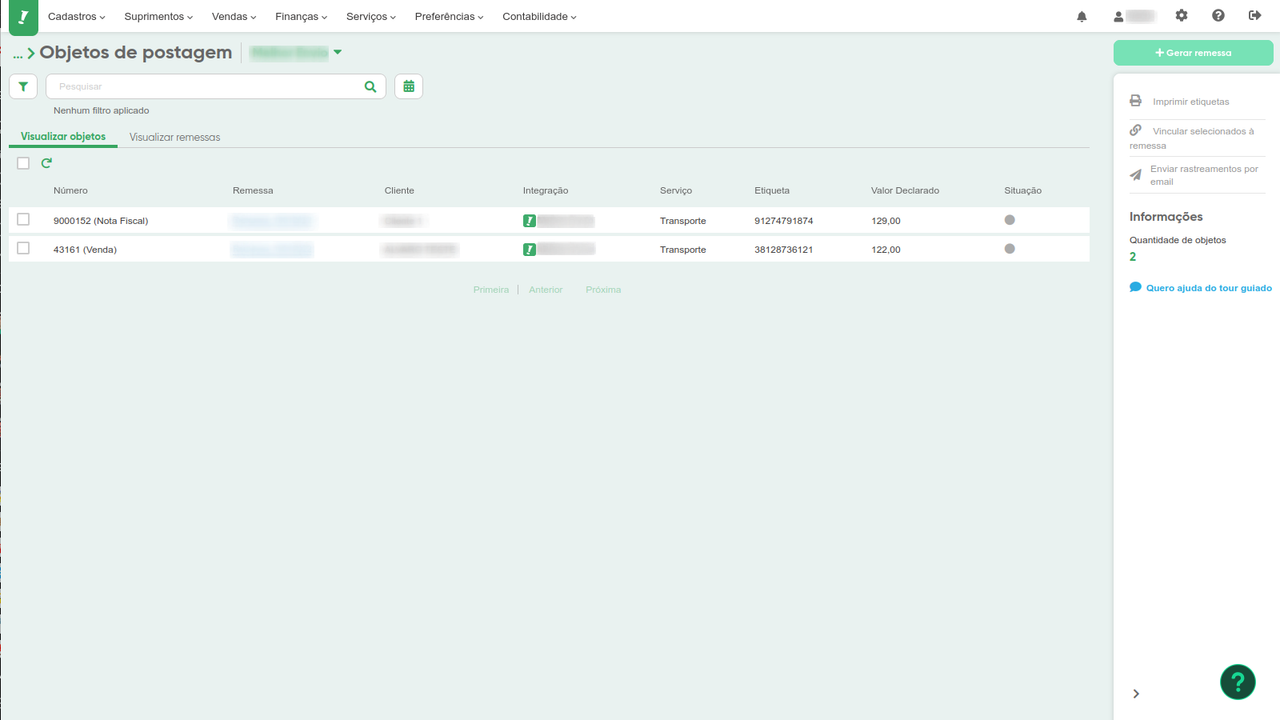Image resolution: width=1280 pixels, height=720 pixels.
Task: Click the logout icon
Action: point(1255,16)
